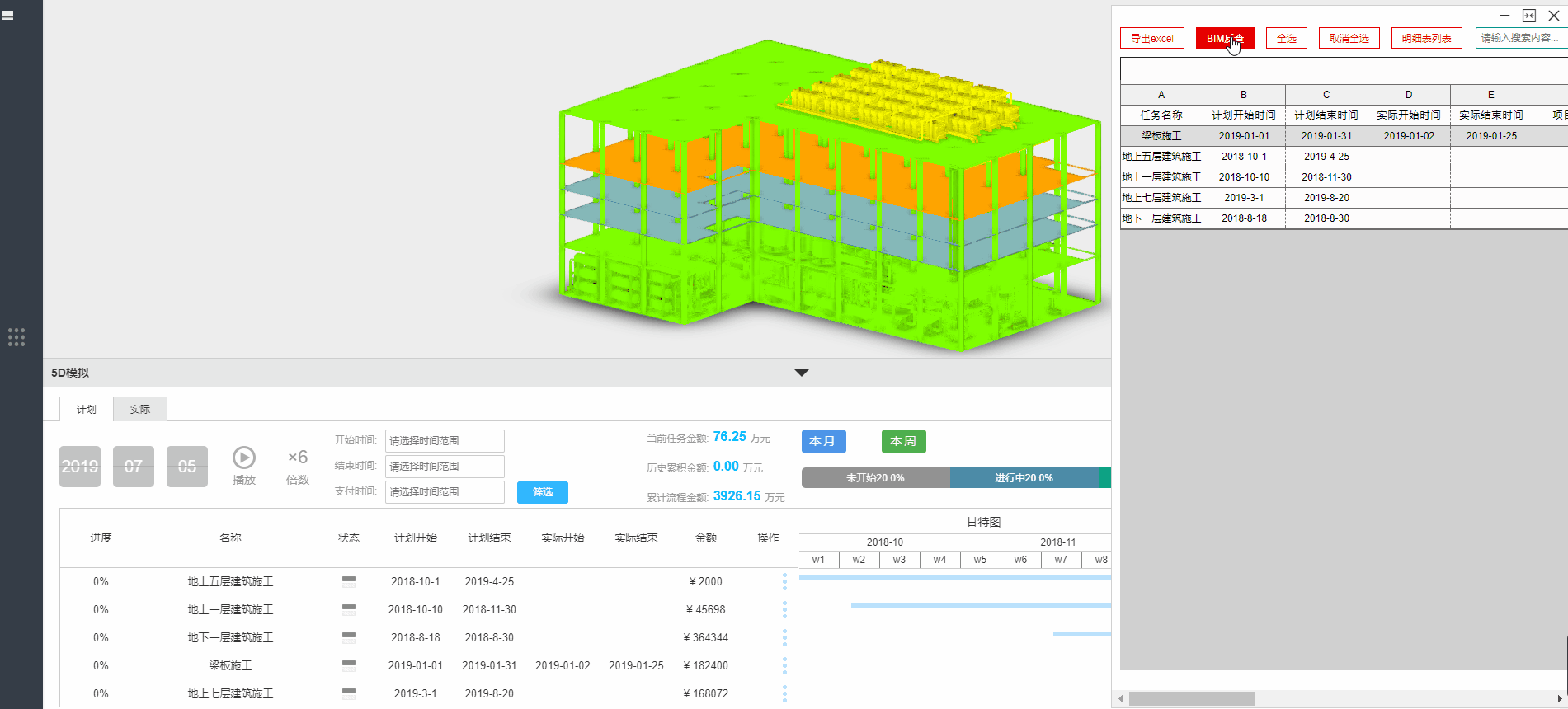Select the 计划 tab
Image resolution: width=1568 pixels, height=709 pixels.
tap(87, 410)
